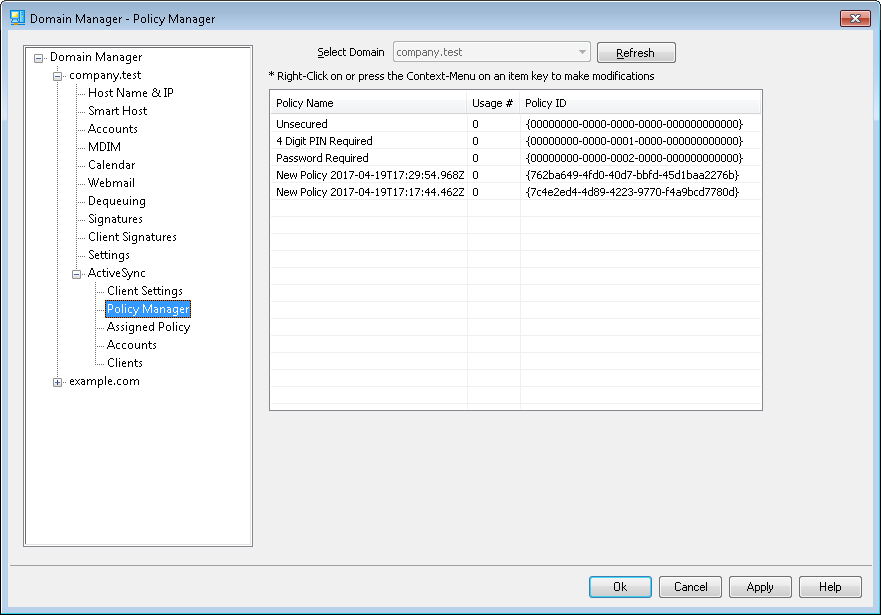Image resolution: width=881 pixels, height=615 pixels.
Task: Collapse the Domain Manager root node
Action: pyautogui.click(x=39, y=58)
